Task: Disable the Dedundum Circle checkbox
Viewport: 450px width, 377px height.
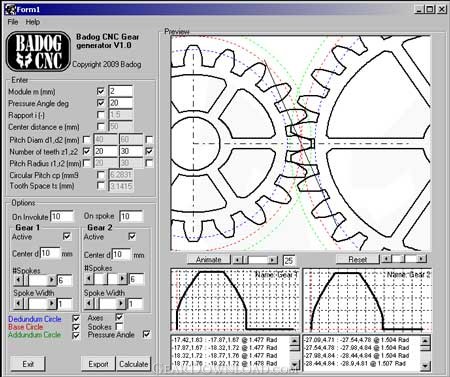Action: [x=76, y=318]
